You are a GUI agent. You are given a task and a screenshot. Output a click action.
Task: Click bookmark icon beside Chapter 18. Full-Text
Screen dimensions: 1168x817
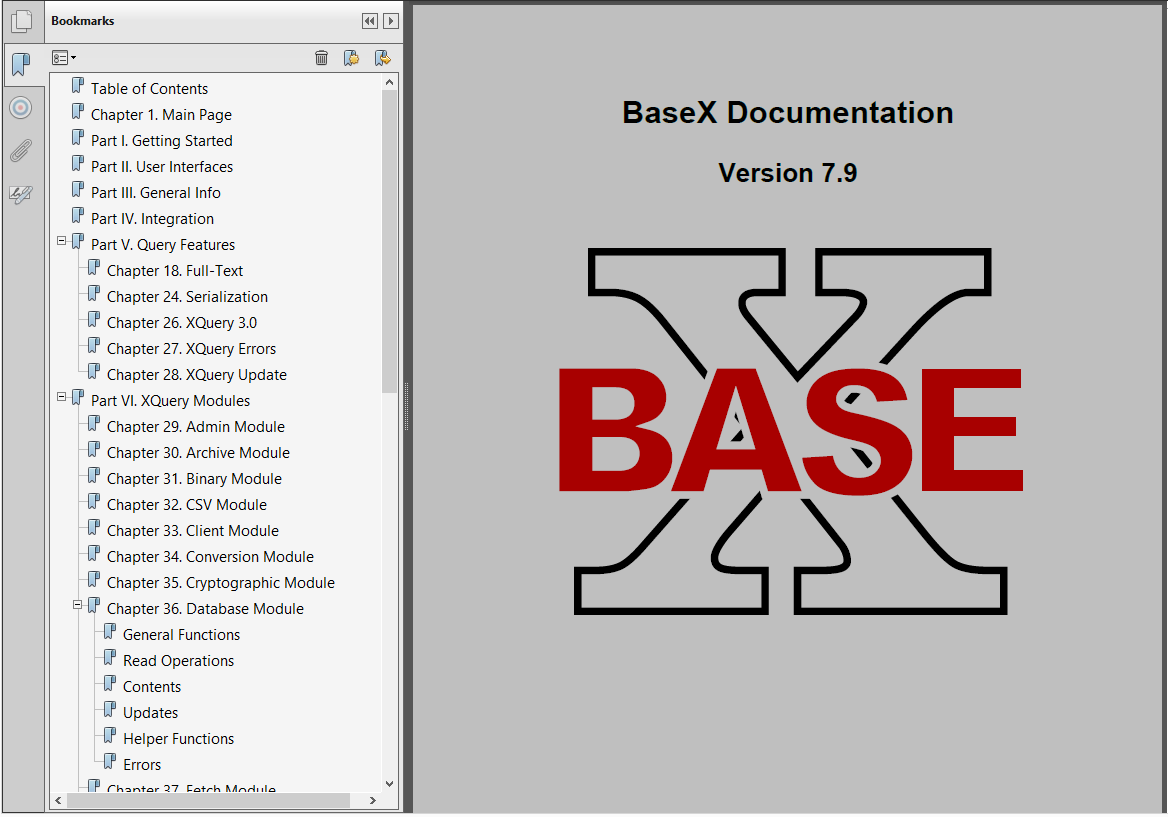coord(93,268)
